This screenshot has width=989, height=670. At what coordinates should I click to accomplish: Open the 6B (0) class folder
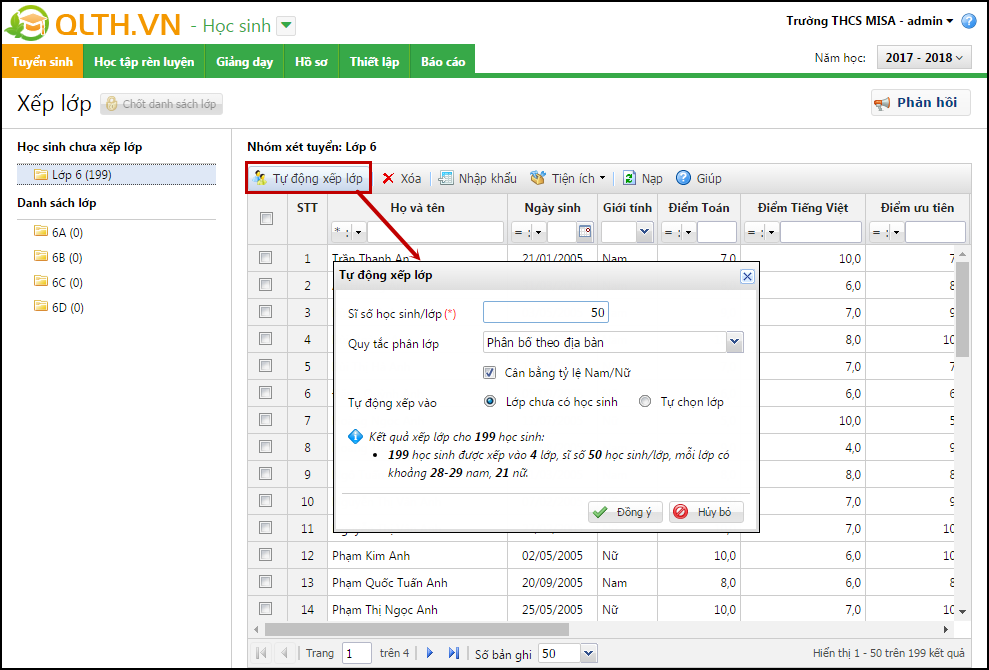[58, 257]
